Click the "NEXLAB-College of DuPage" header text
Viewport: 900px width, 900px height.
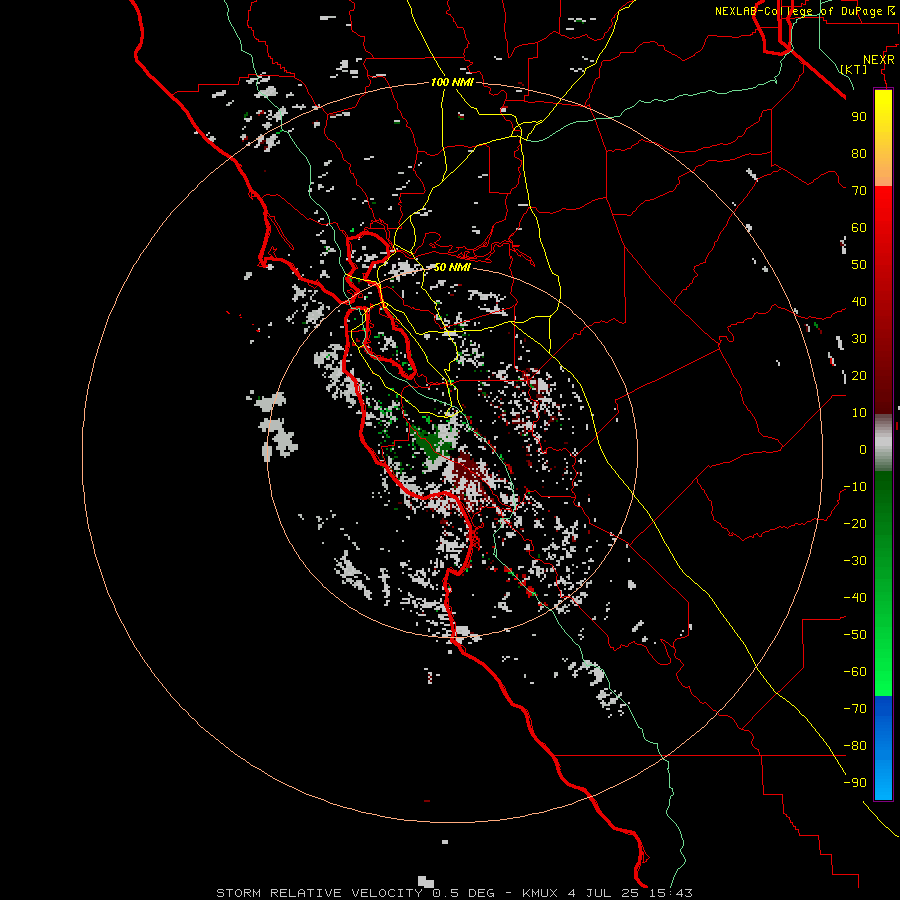point(798,11)
